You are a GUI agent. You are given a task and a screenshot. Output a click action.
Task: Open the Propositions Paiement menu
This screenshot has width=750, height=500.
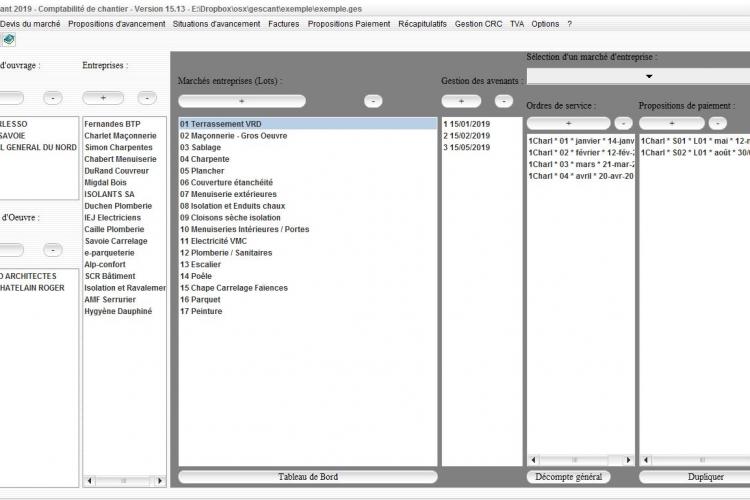click(349, 24)
